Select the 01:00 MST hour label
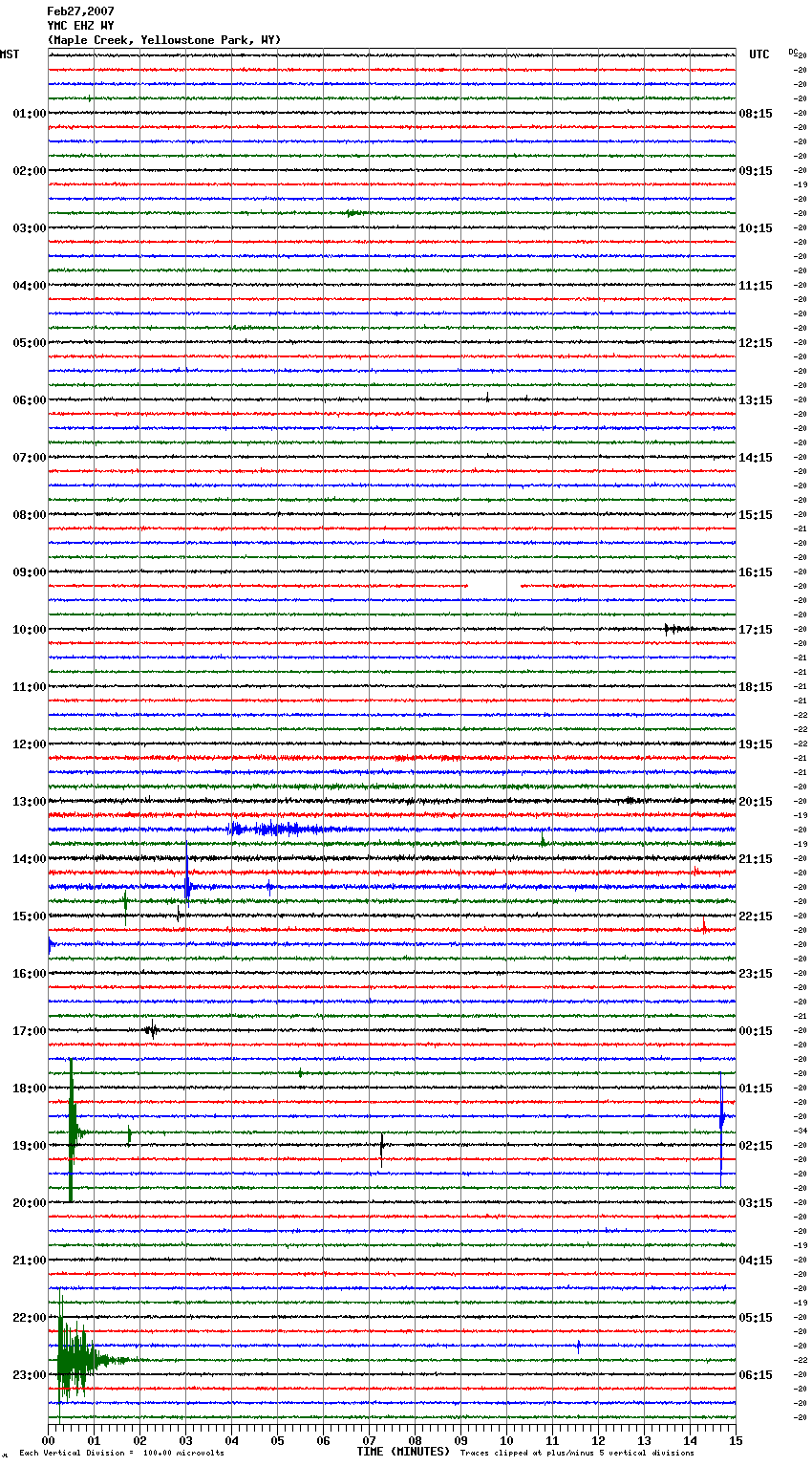The image size is (812, 1466). coord(30,114)
